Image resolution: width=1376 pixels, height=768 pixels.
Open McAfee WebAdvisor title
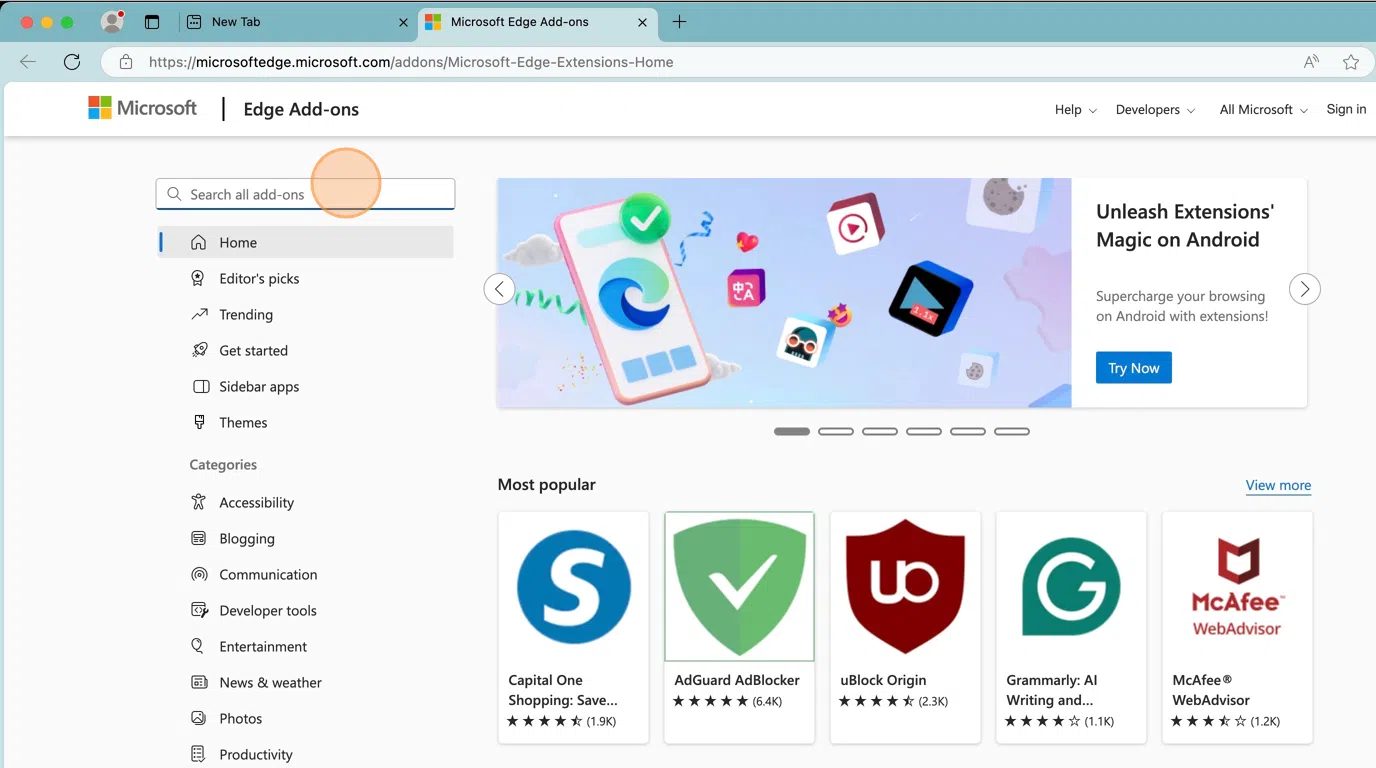click(x=1211, y=690)
